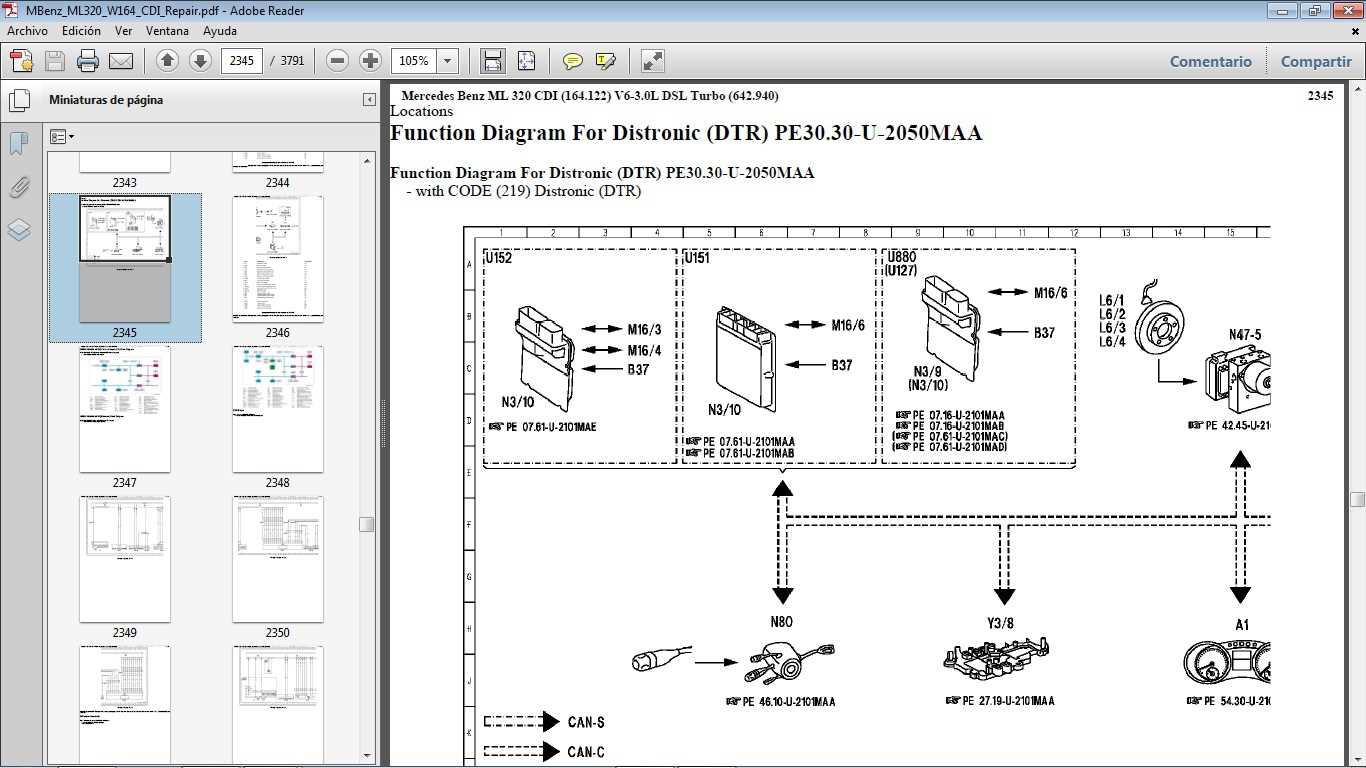Select page 2345 thumbnail
This screenshot has width=1366, height=768.
coord(125,259)
